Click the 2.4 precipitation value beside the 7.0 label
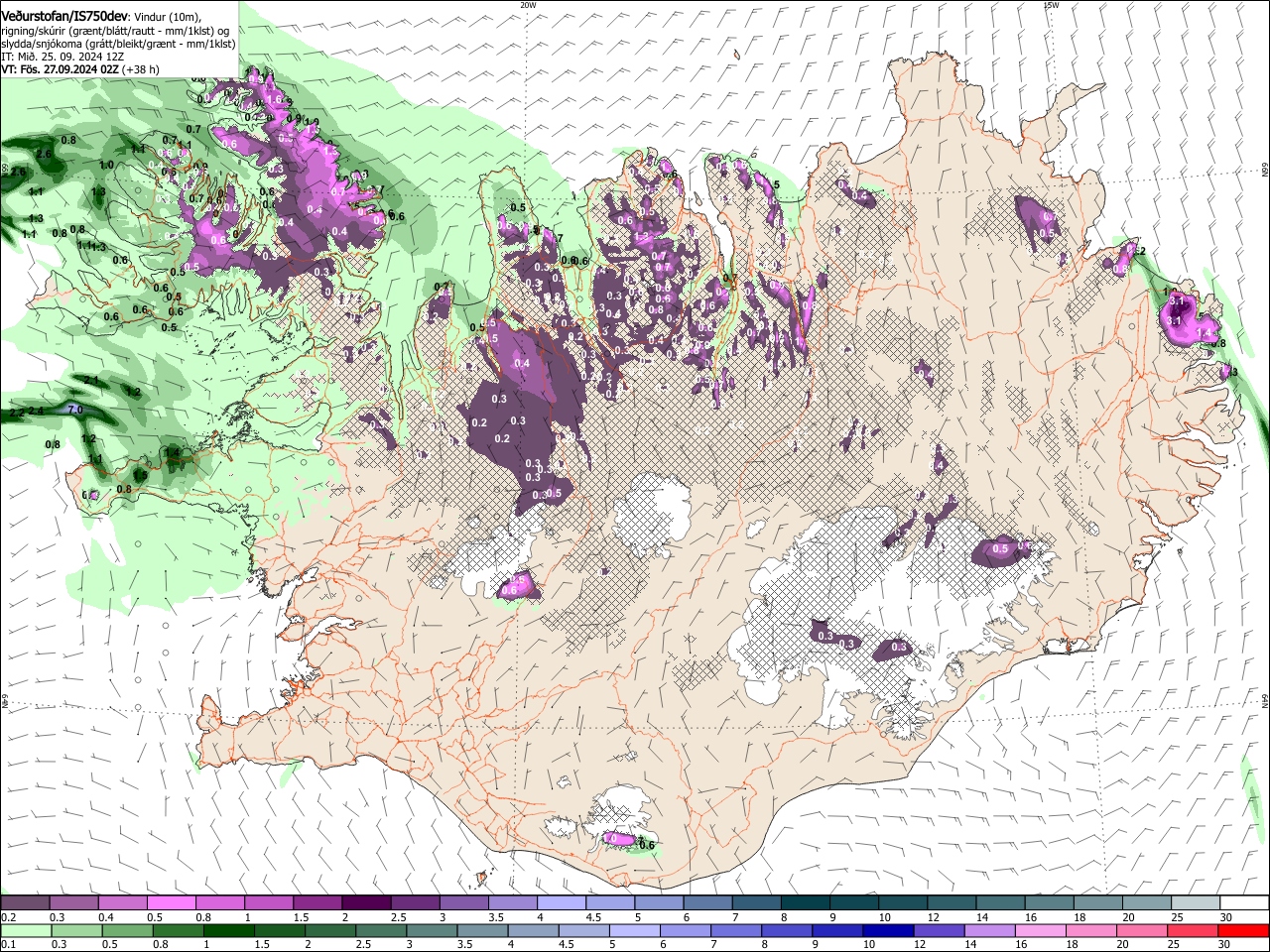Viewport: 1270px width, 952px height. [x=37, y=411]
